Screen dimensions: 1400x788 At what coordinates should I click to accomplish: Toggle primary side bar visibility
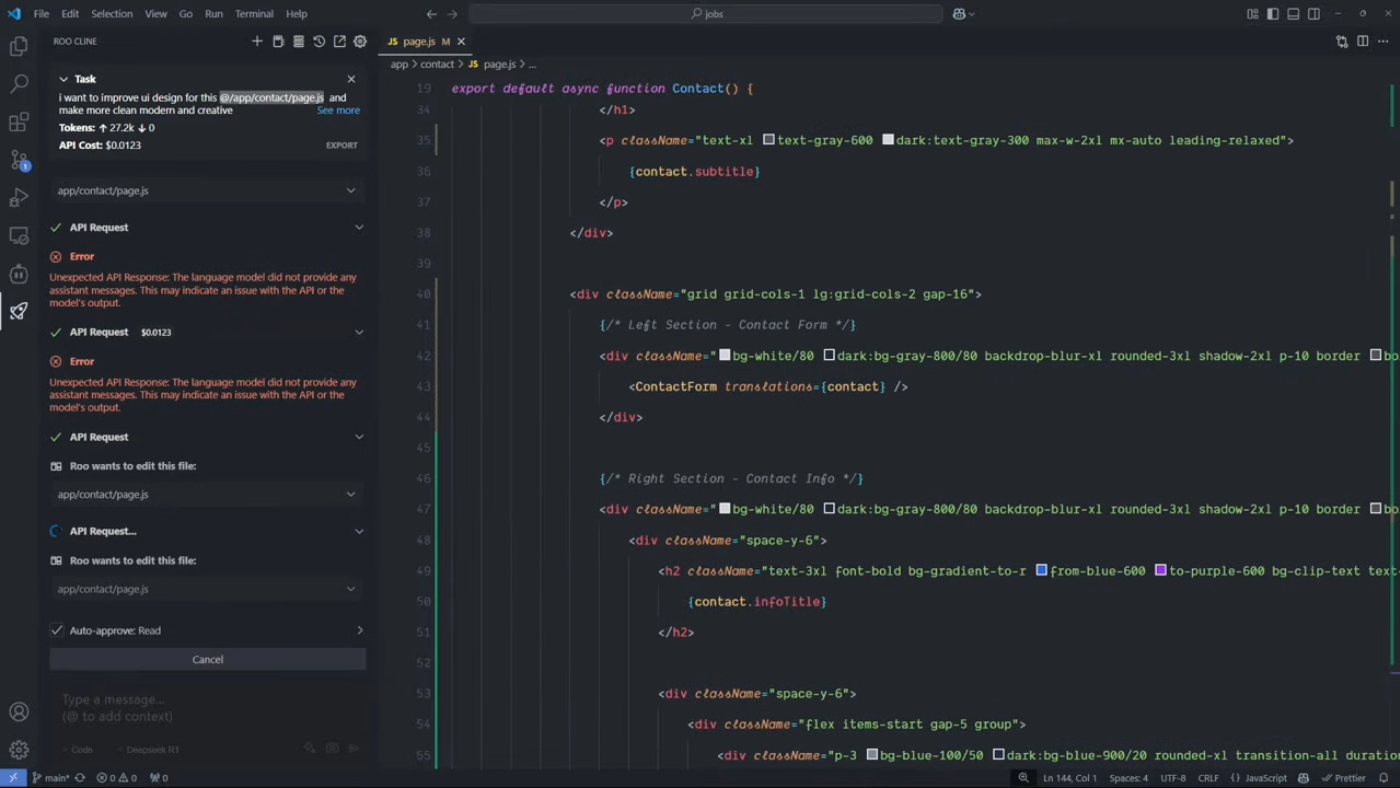click(1273, 14)
